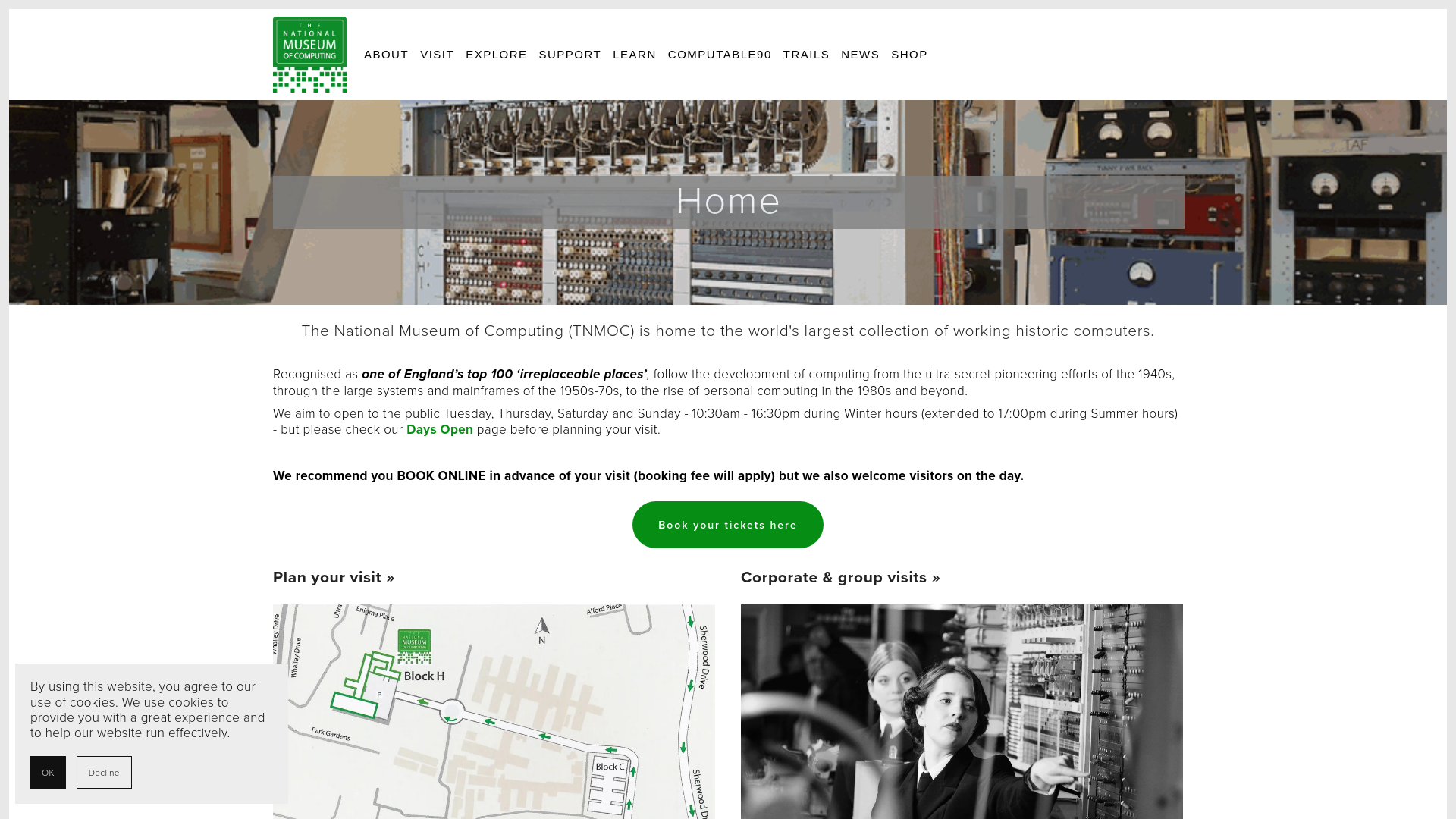Click the site map thumbnail image
Image resolution: width=1456 pixels, height=819 pixels.
click(x=494, y=711)
